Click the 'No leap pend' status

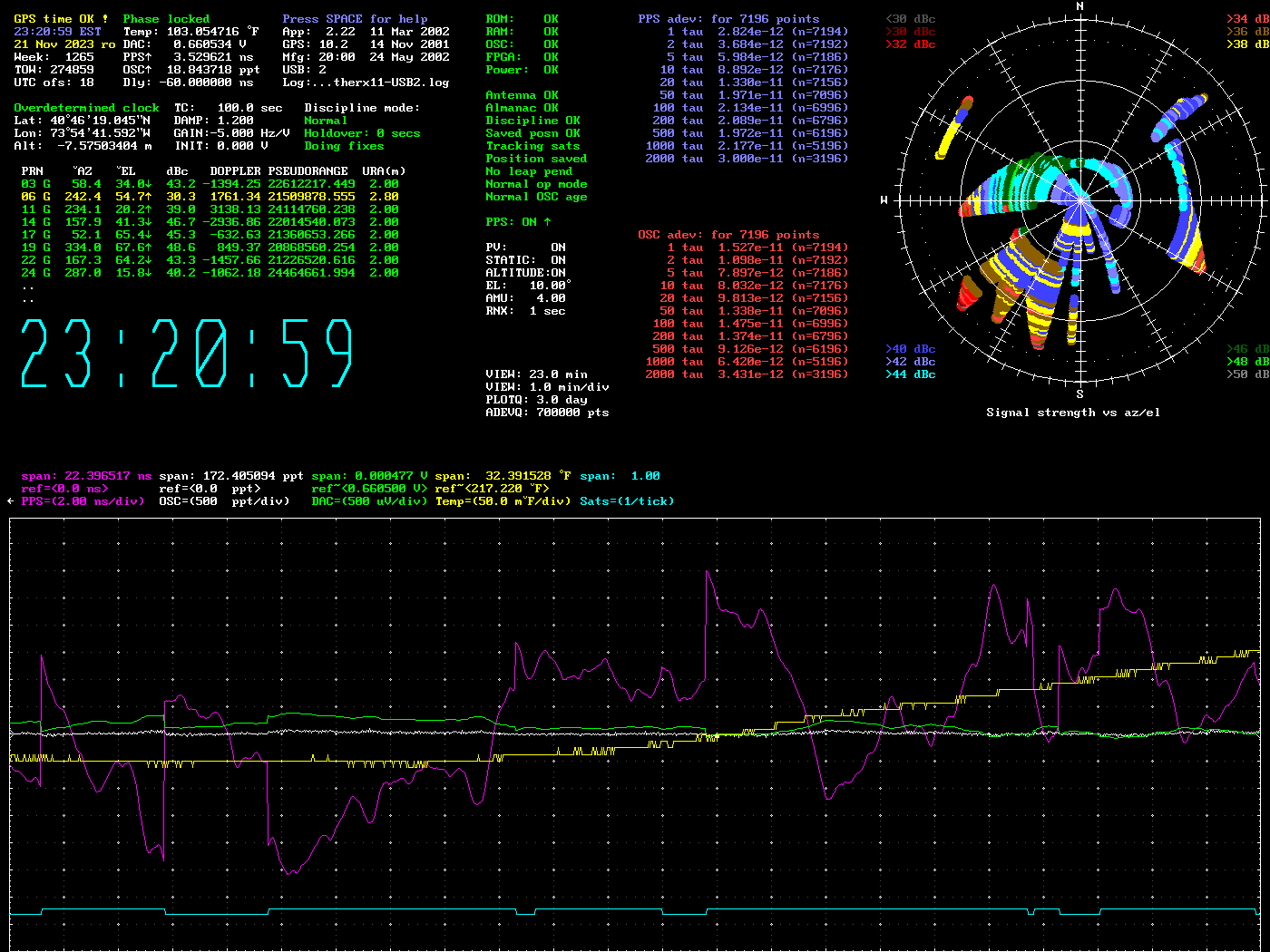click(x=529, y=171)
